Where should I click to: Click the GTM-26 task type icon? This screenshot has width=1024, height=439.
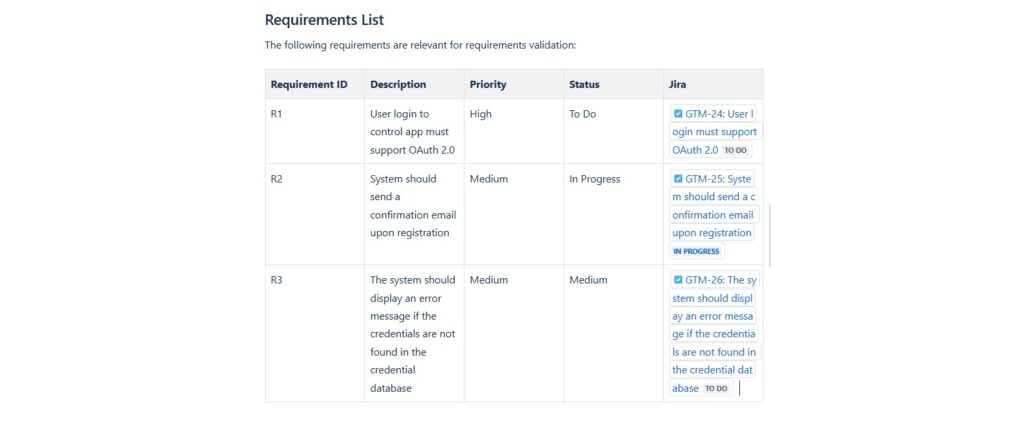click(x=678, y=280)
